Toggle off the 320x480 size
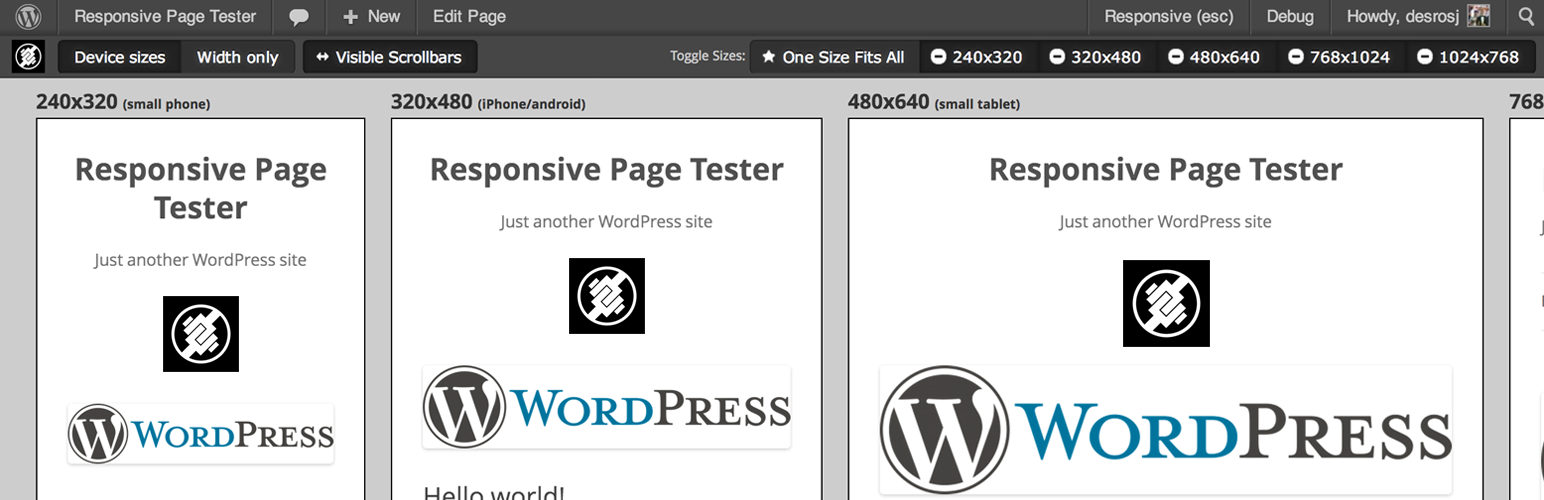This screenshot has width=1544, height=500. click(1095, 57)
